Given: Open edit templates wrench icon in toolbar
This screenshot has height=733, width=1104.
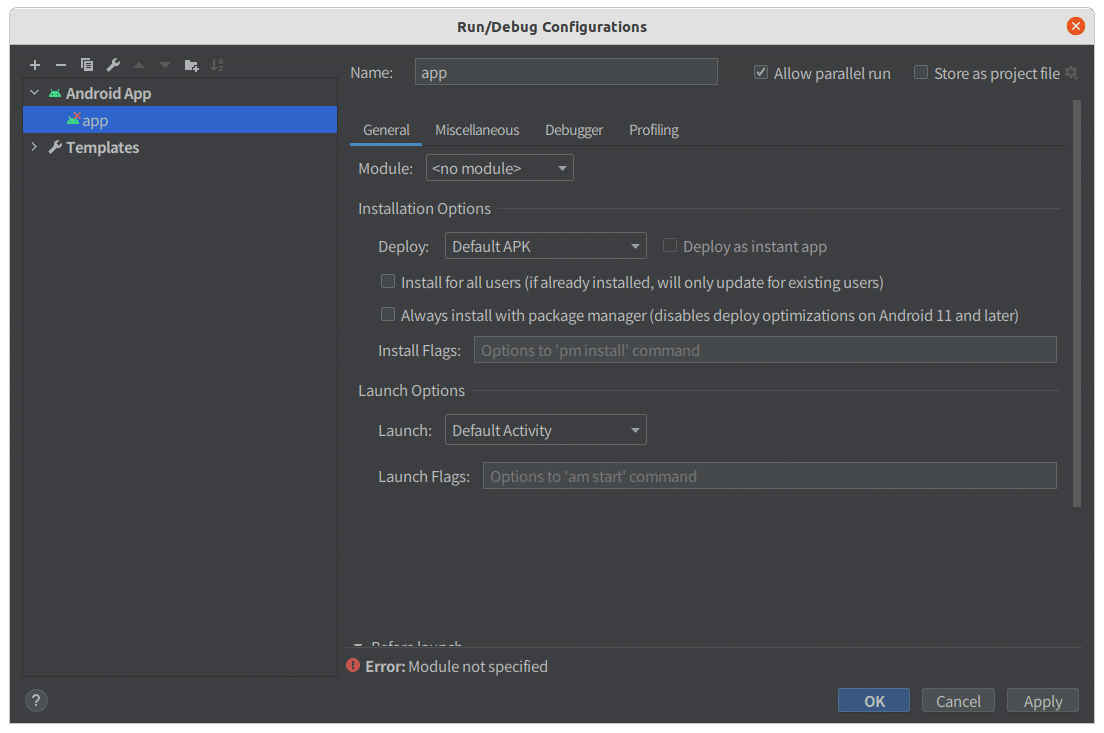Looking at the screenshot, I should [113, 65].
